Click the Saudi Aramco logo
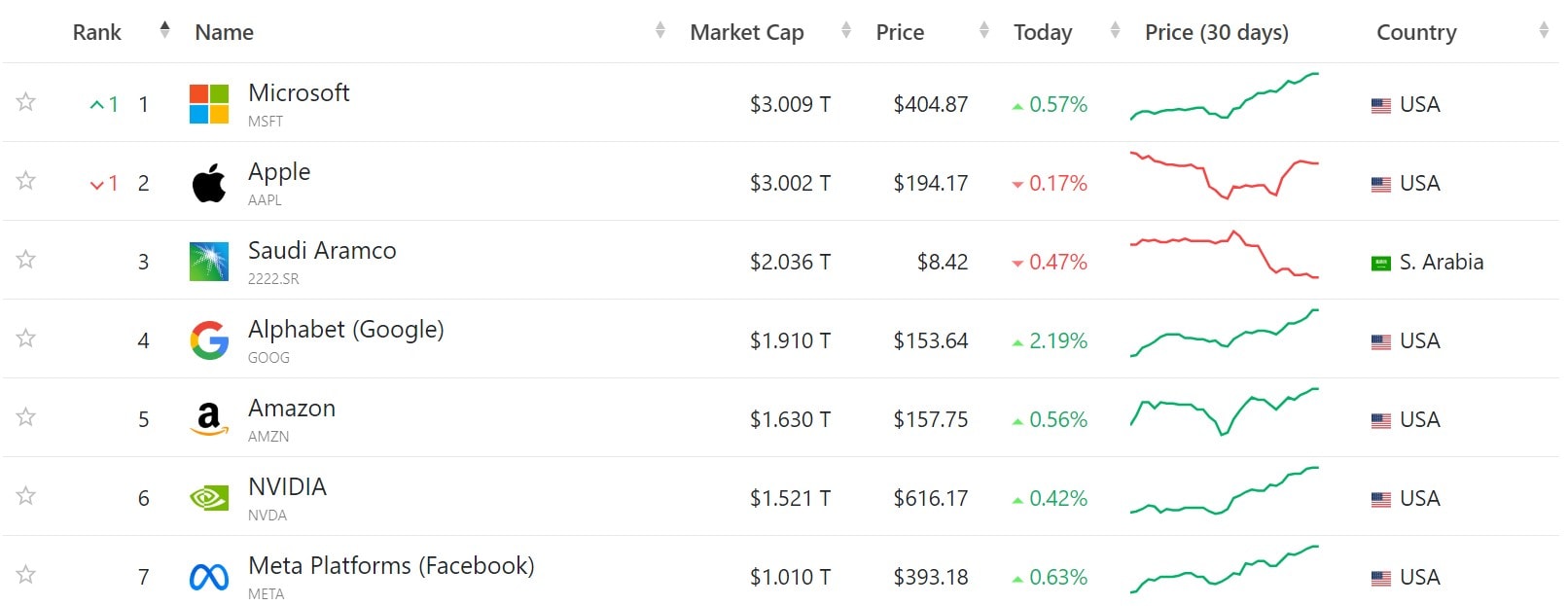 point(209,262)
